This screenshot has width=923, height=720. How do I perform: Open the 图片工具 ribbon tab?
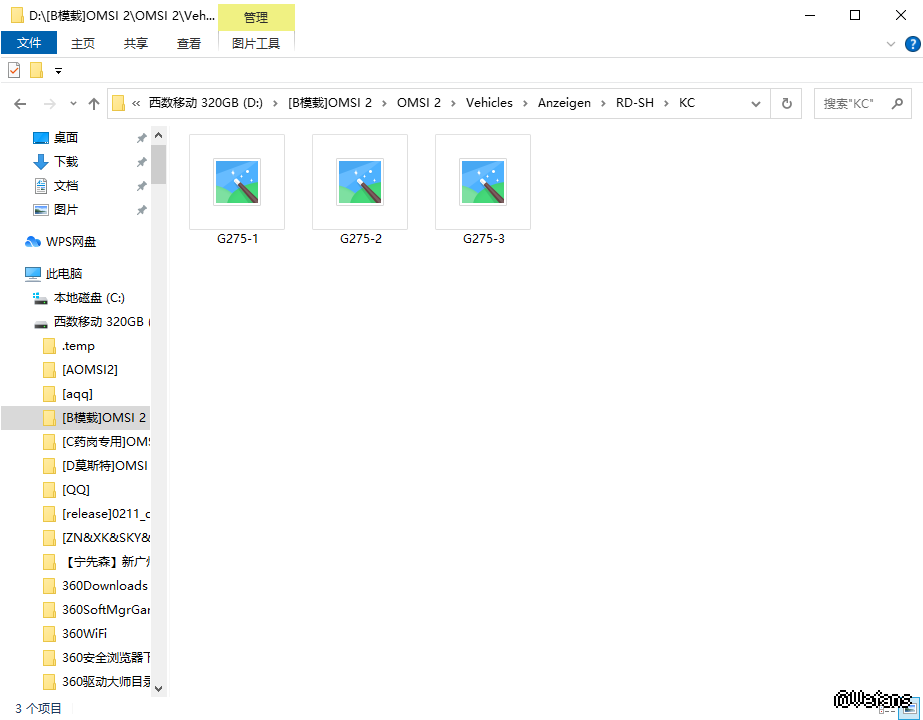pyautogui.click(x=256, y=43)
